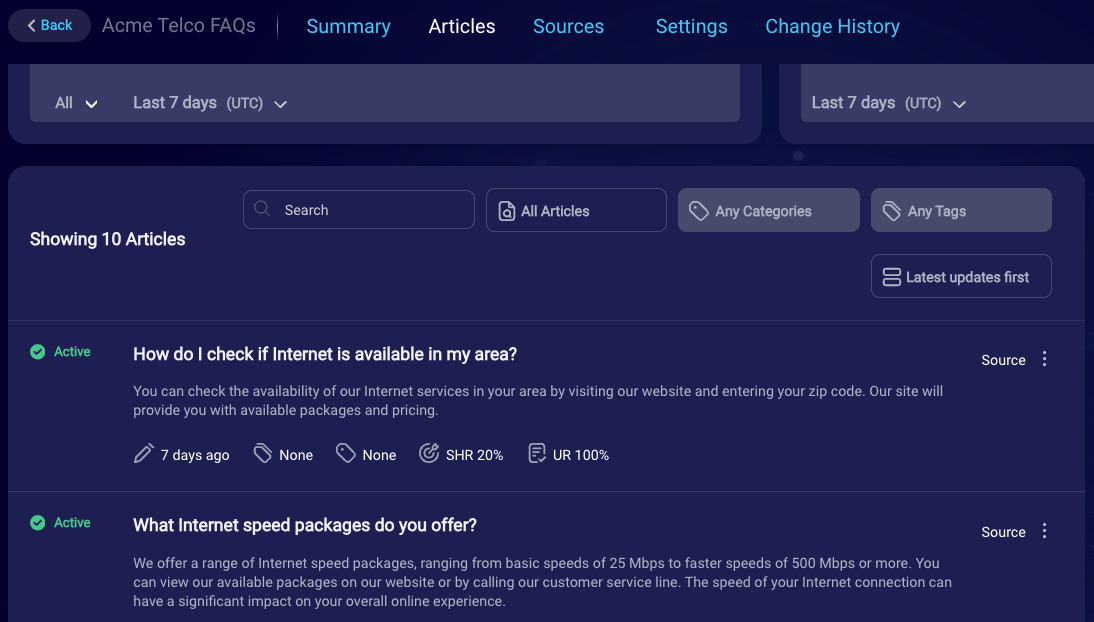1094x622 pixels.
Task: Open the All filter dropdown
Action: (x=75, y=103)
